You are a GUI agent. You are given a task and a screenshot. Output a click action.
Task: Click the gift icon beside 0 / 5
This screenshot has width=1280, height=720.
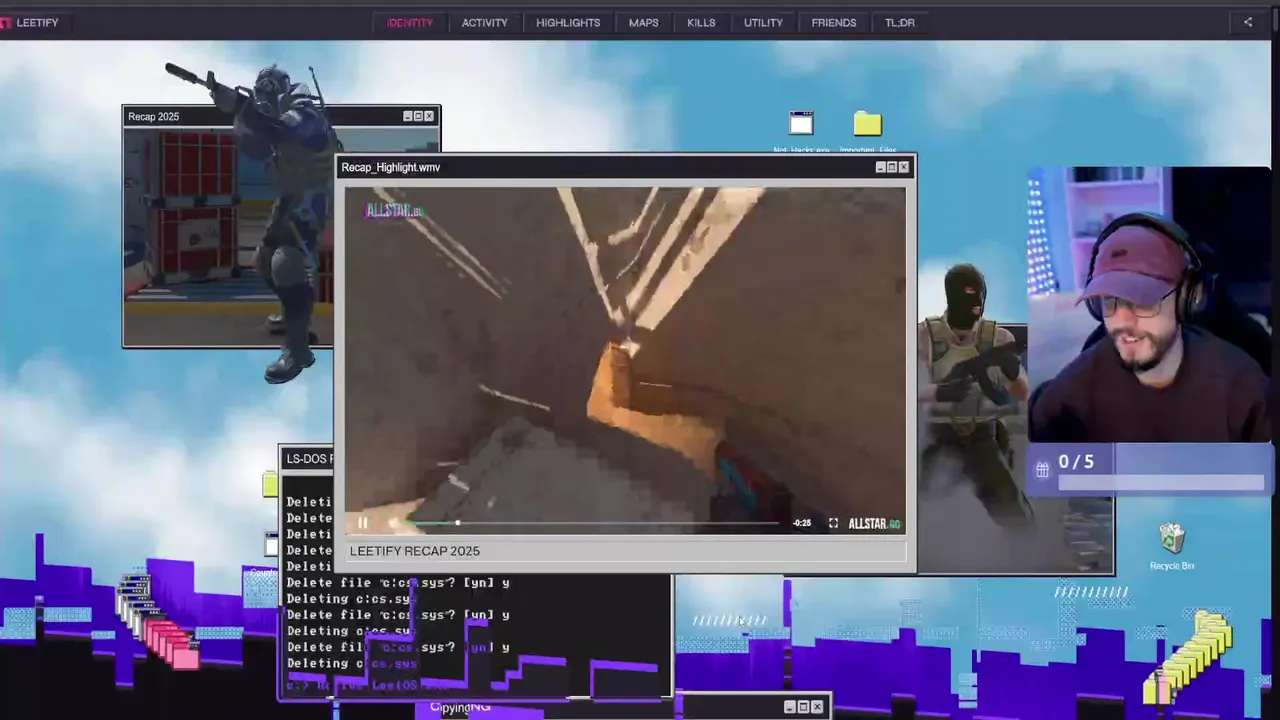pyautogui.click(x=1042, y=469)
